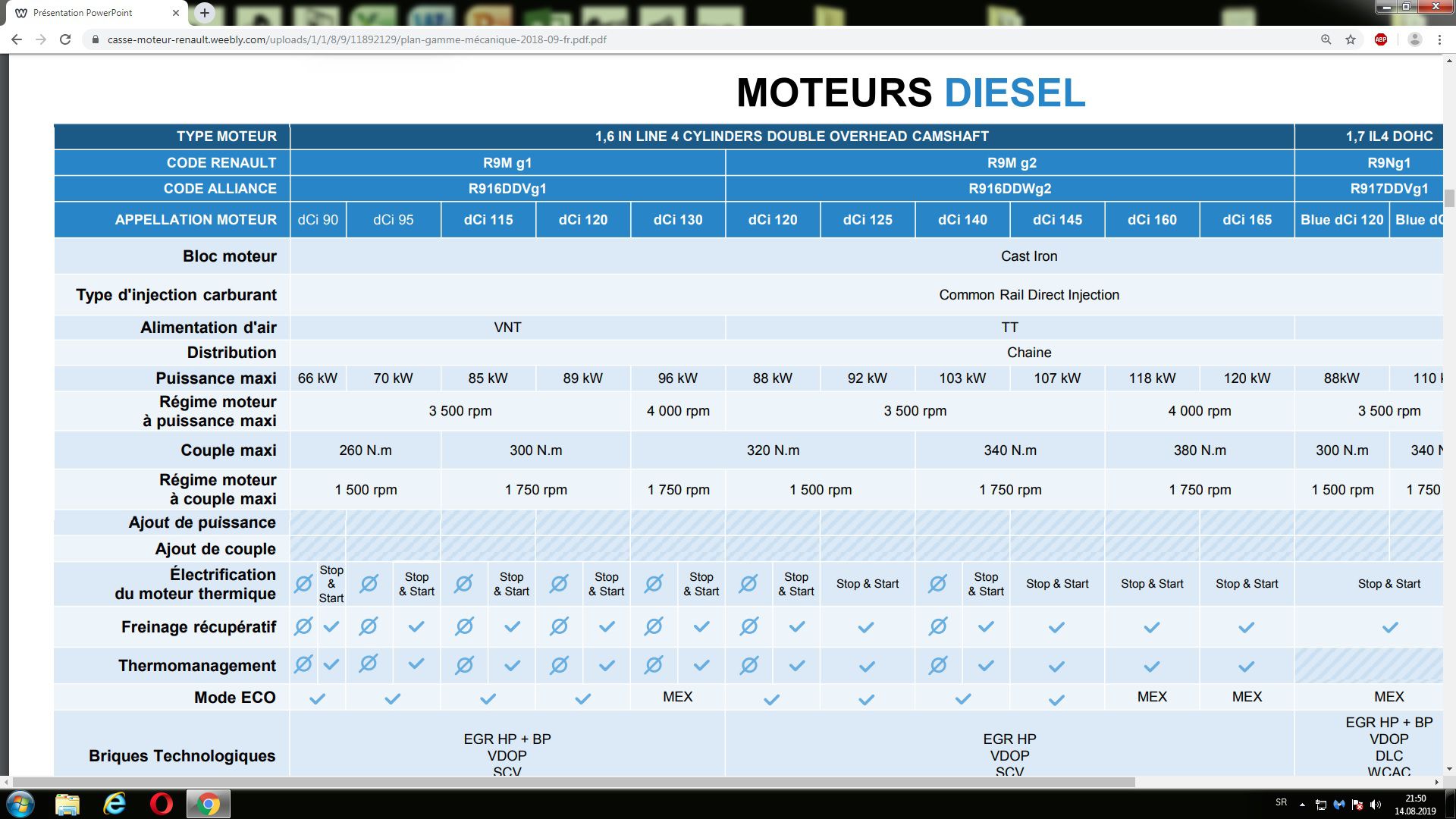Click the dCi 165 column header

1247,220
